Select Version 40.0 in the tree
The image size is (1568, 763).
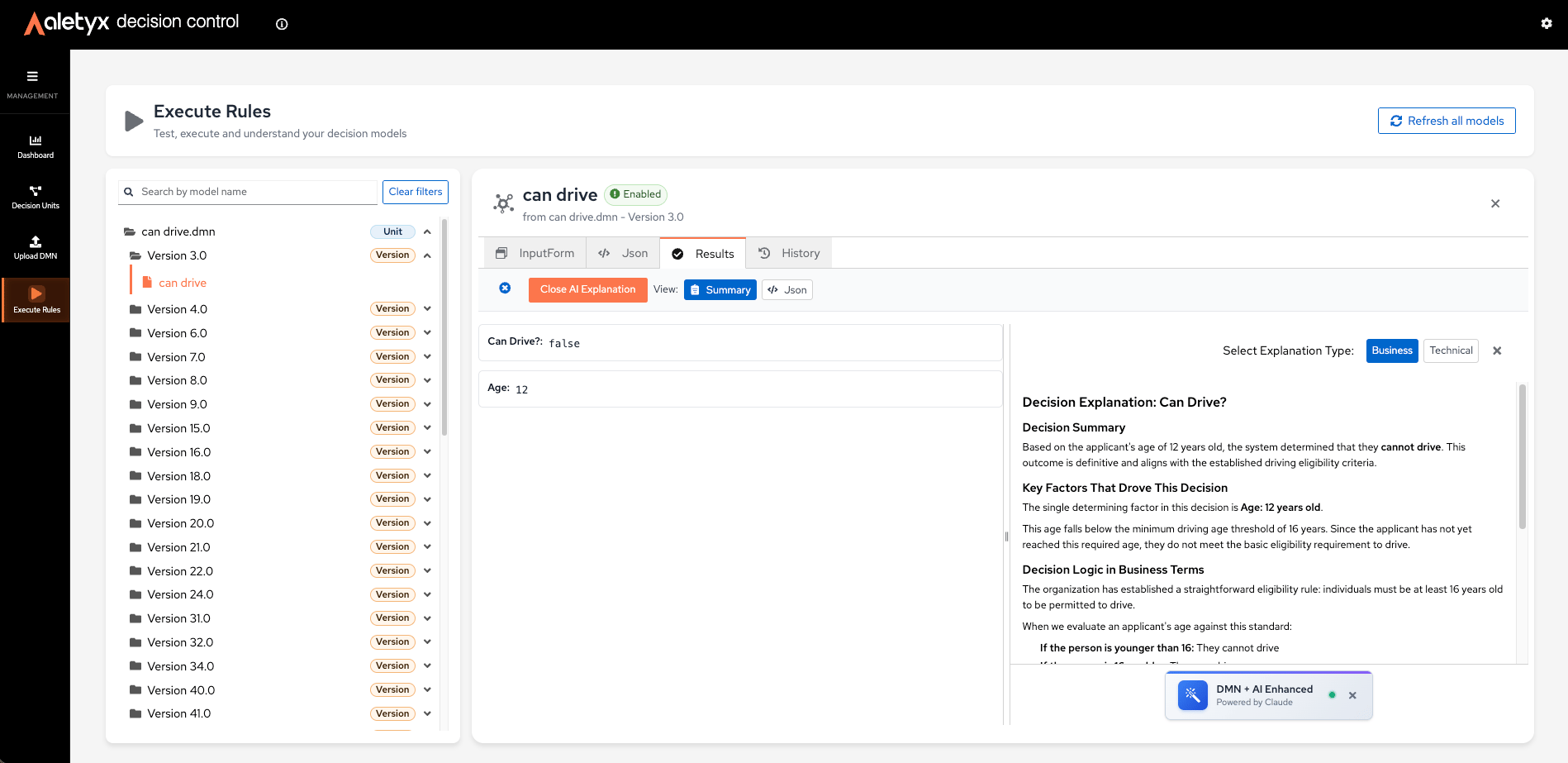point(181,690)
